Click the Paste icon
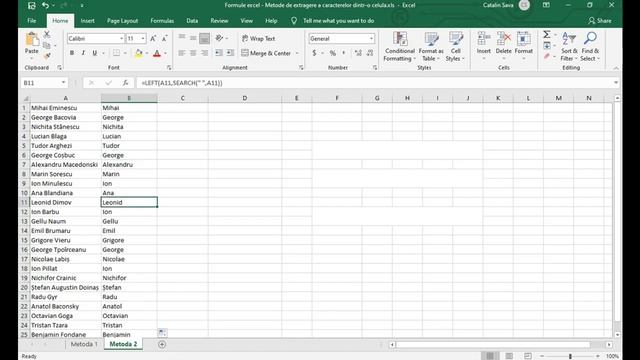 [32, 40]
